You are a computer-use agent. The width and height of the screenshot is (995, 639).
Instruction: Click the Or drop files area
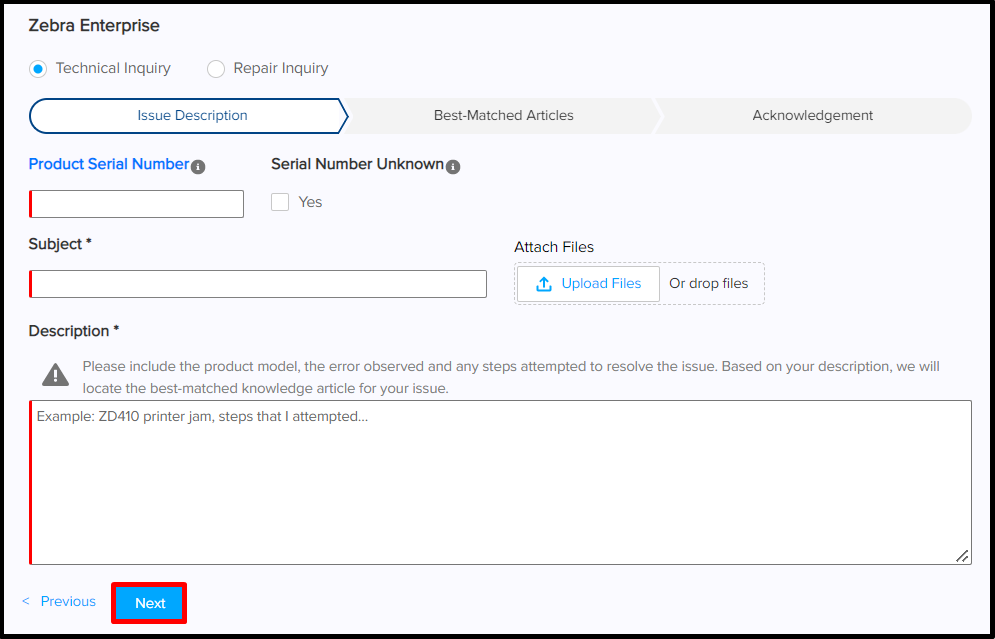pyautogui.click(x=710, y=283)
